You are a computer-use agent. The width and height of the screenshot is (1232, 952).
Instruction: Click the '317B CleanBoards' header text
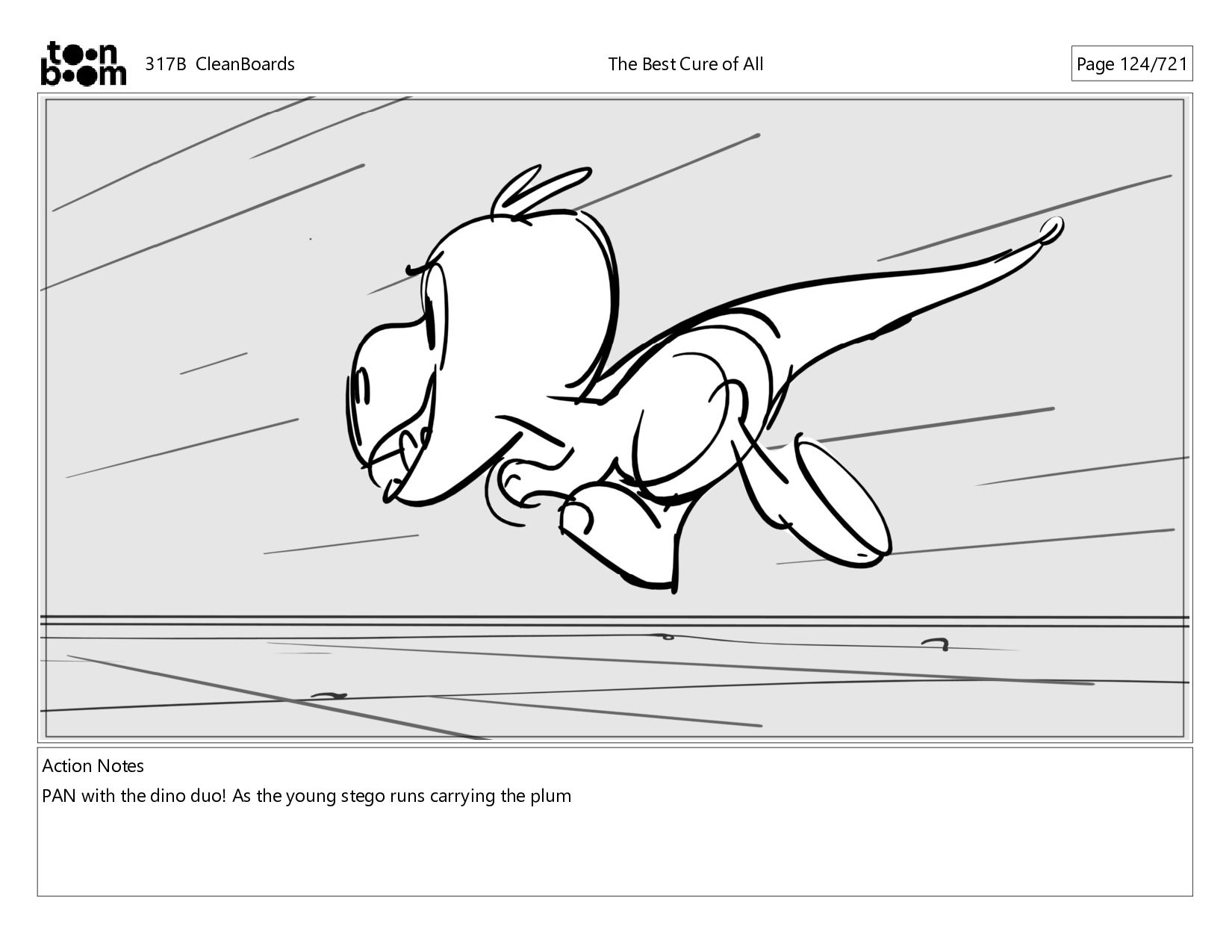point(220,64)
